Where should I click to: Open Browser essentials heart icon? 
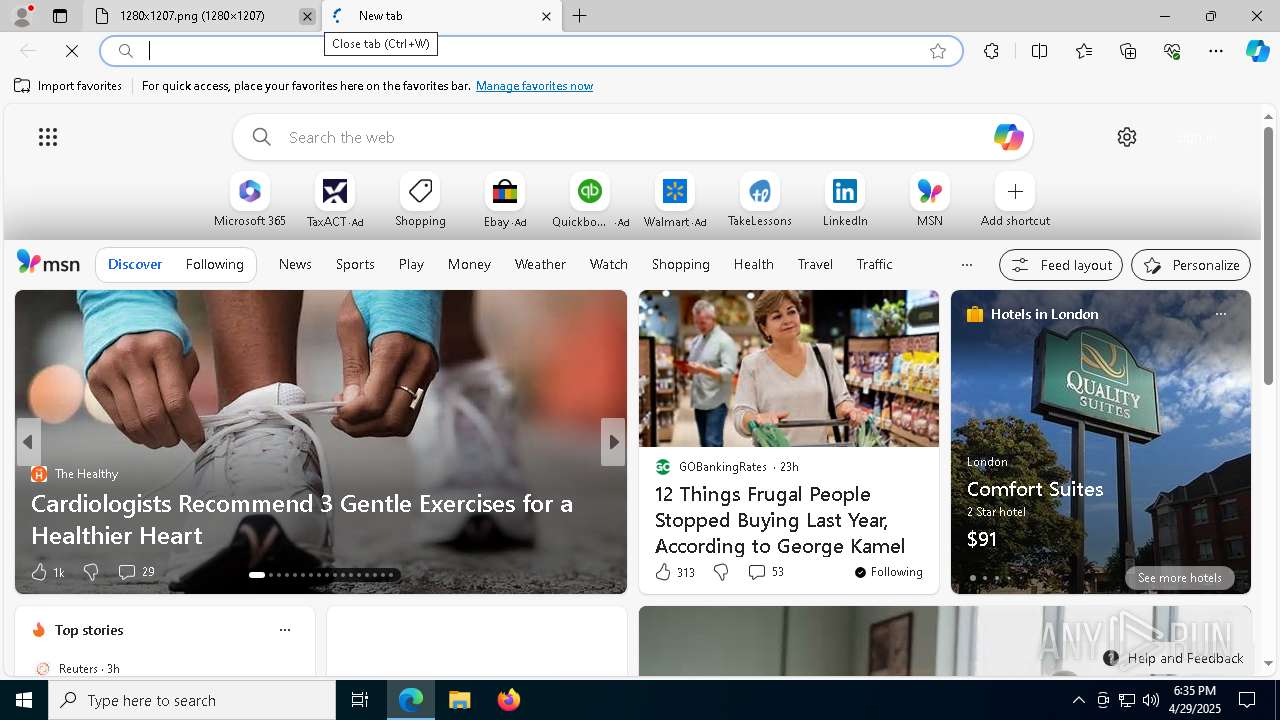coord(1172,51)
